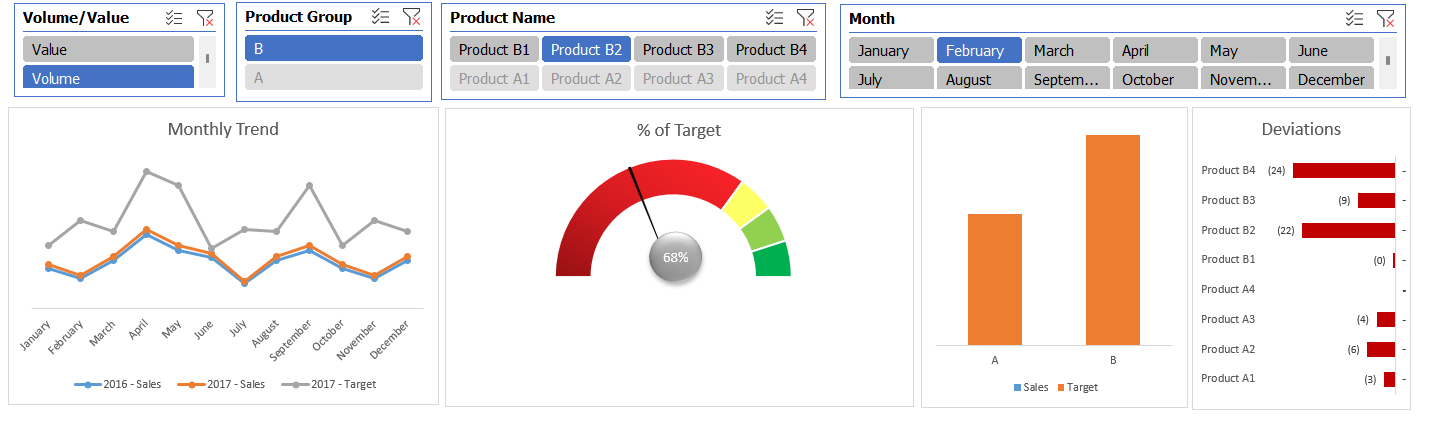The height and width of the screenshot is (432, 1435).
Task: Choose Product B3 in the slicer
Action: pyautogui.click(x=678, y=50)
